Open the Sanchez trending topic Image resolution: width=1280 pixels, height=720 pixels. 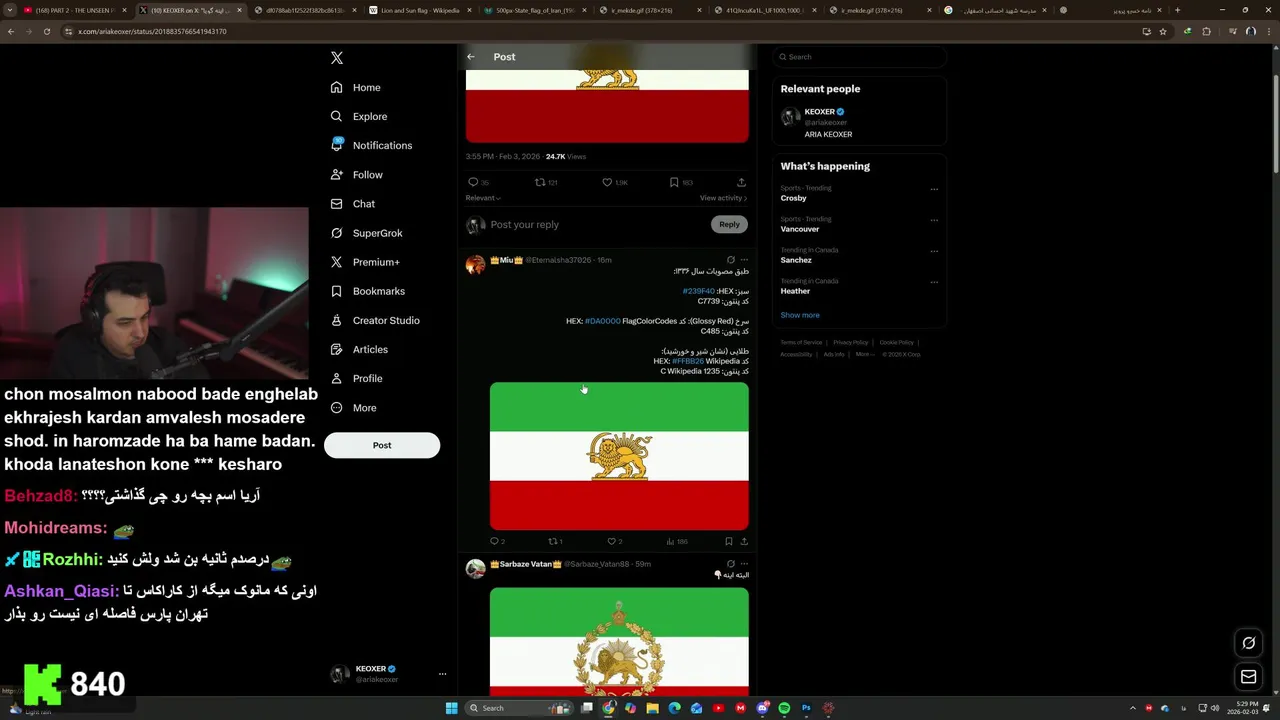[x=796, y=260]
